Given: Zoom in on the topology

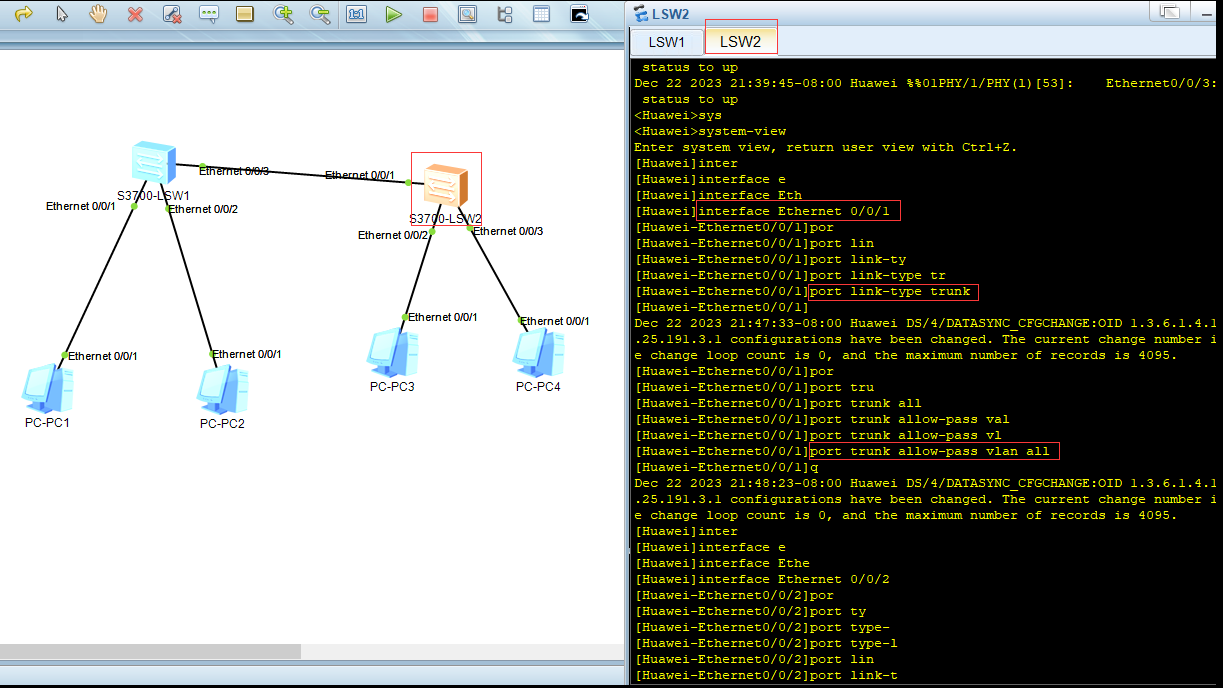Looking at the screenshot, I should tap(283, 14).
